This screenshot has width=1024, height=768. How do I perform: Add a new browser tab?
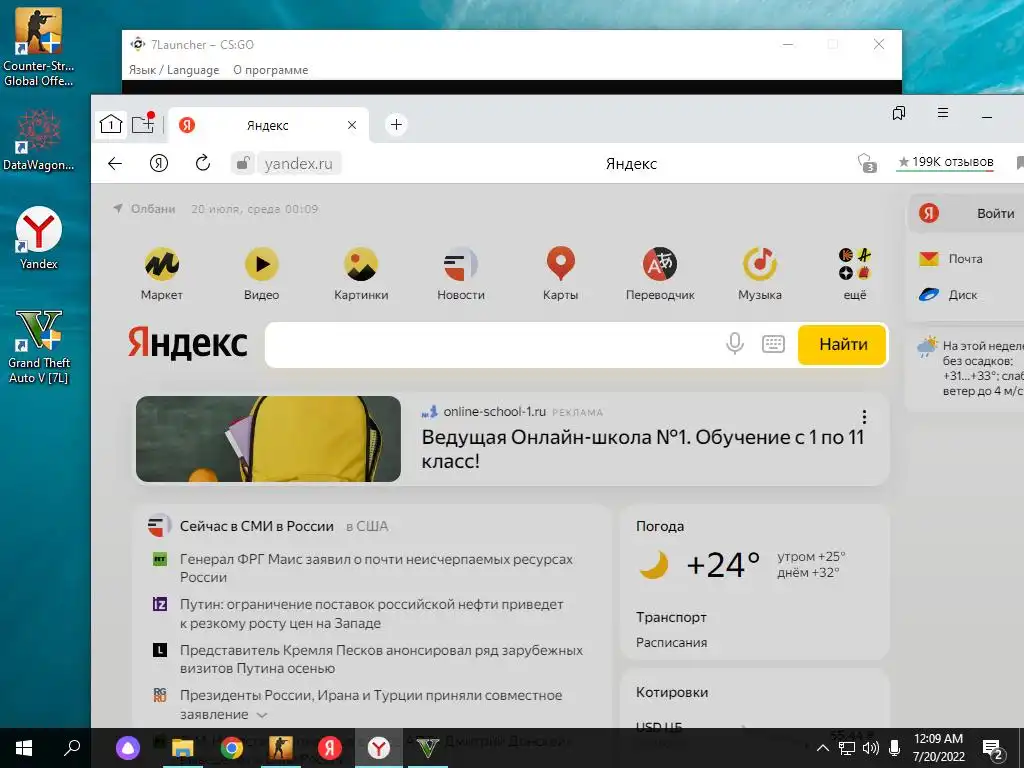coord(396,124)
